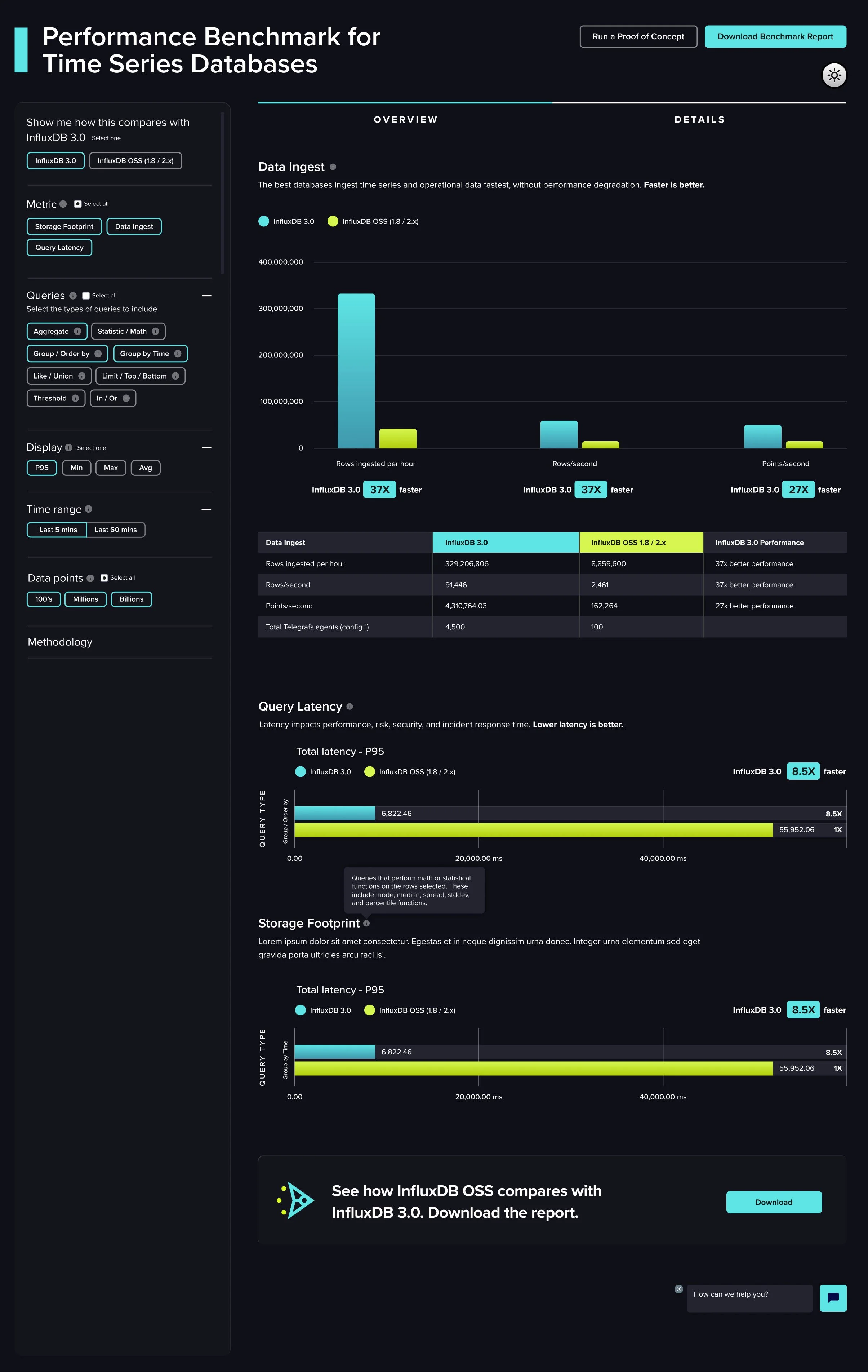Collapse the Display section
This screenshot has height=1372, width=868.
point(206,448)
